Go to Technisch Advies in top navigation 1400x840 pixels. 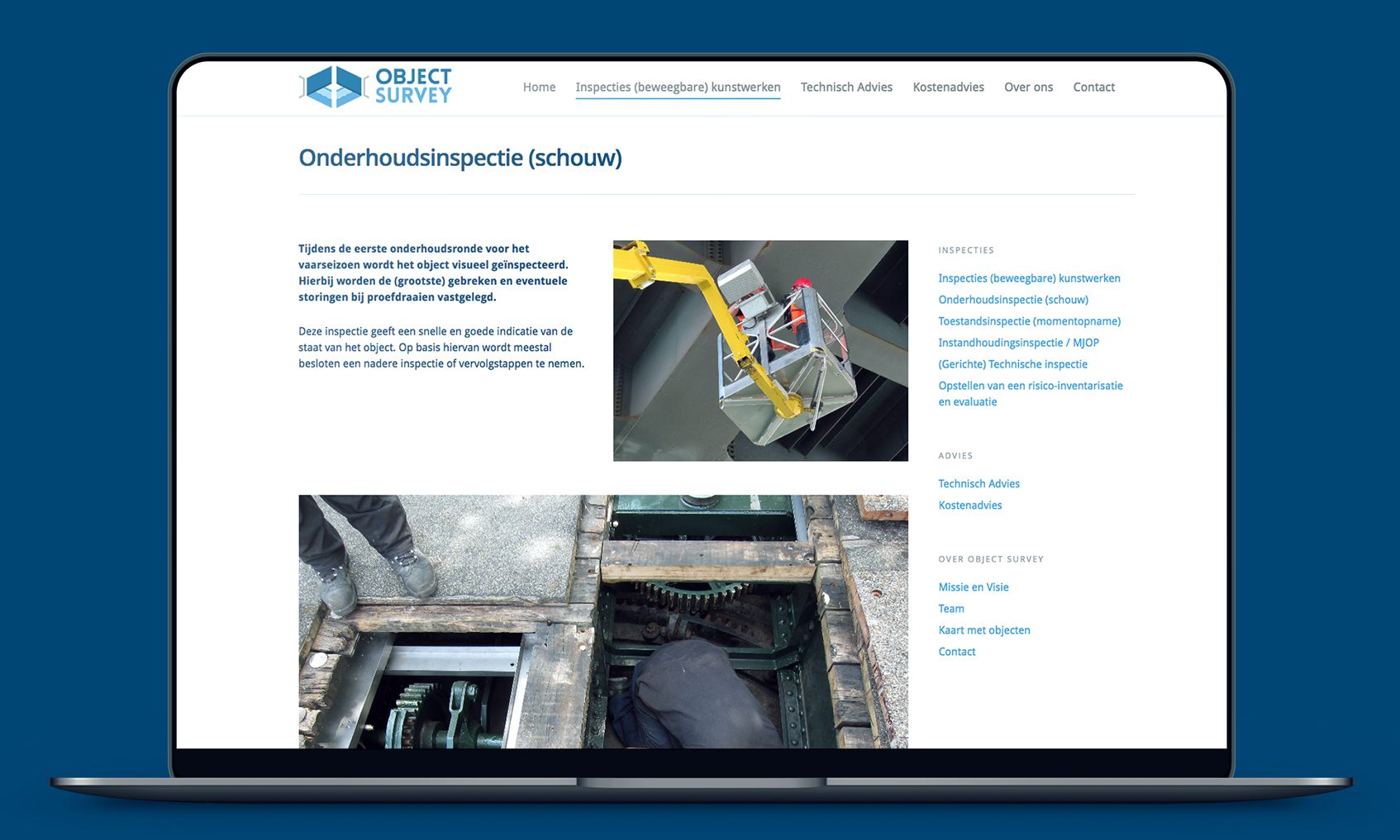[x=846, y=87]
